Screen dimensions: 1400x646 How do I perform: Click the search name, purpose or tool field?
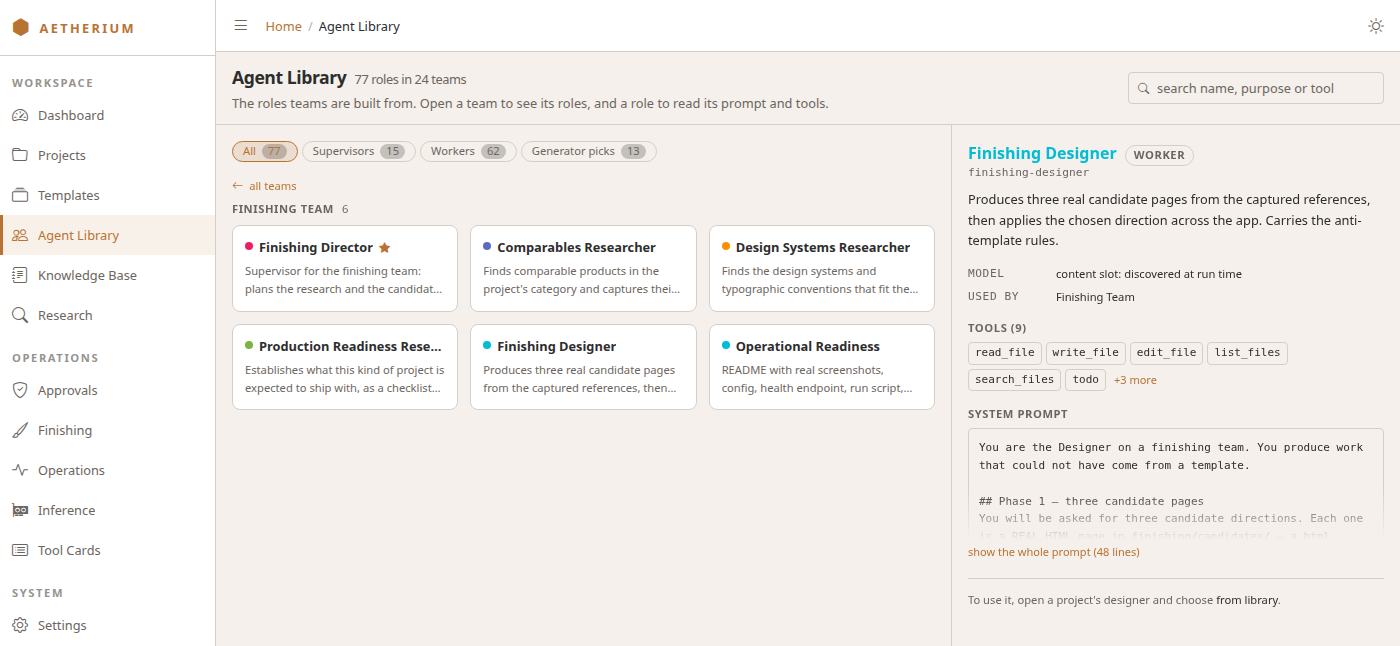[x=1255, y=88]
